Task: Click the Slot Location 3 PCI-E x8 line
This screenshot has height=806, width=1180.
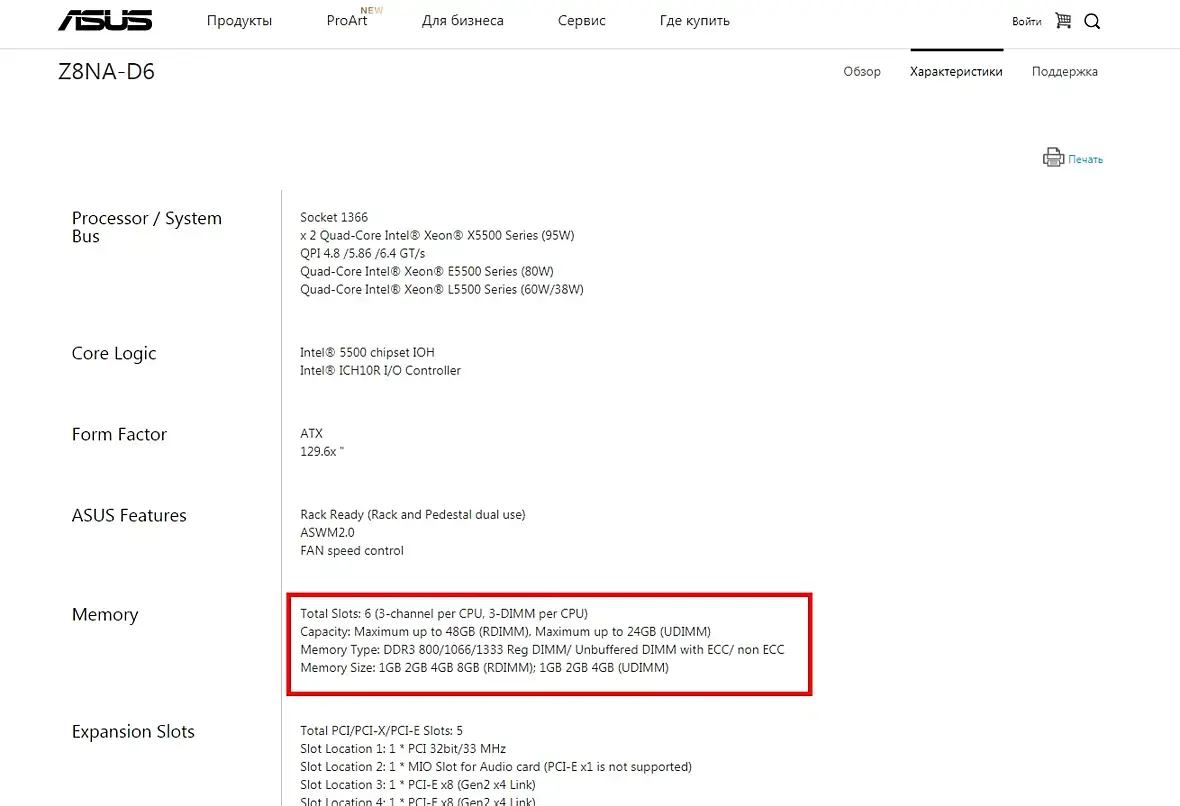Action: tap(418, 785)
